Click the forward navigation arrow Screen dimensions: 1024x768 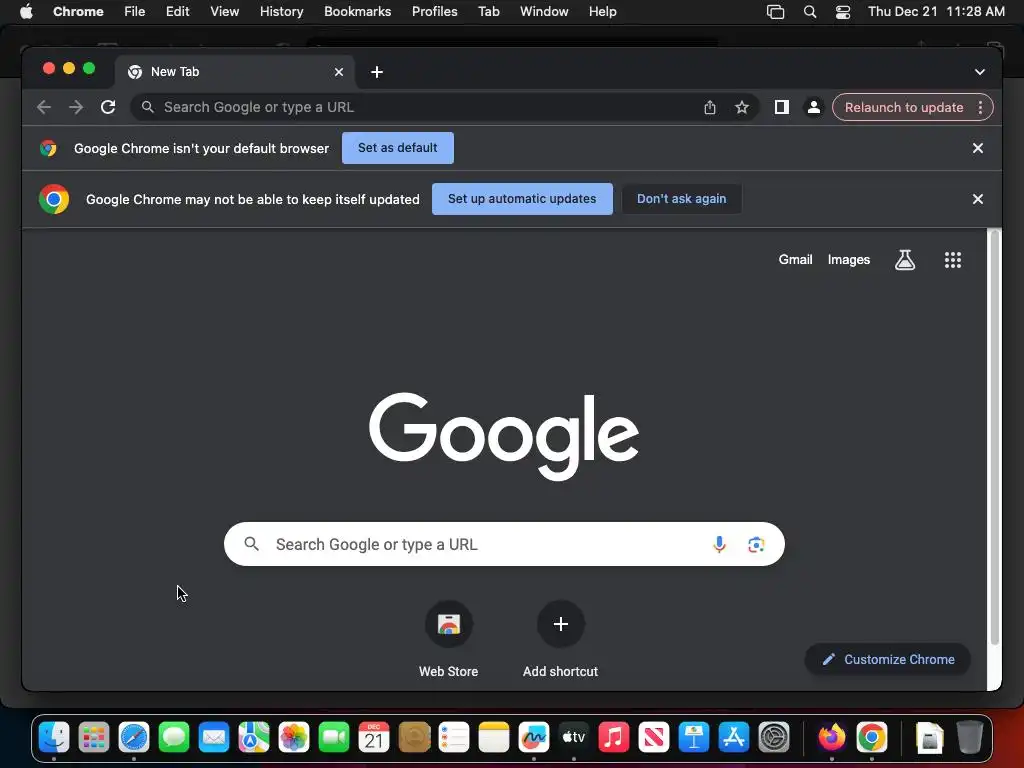coord(76,107)
